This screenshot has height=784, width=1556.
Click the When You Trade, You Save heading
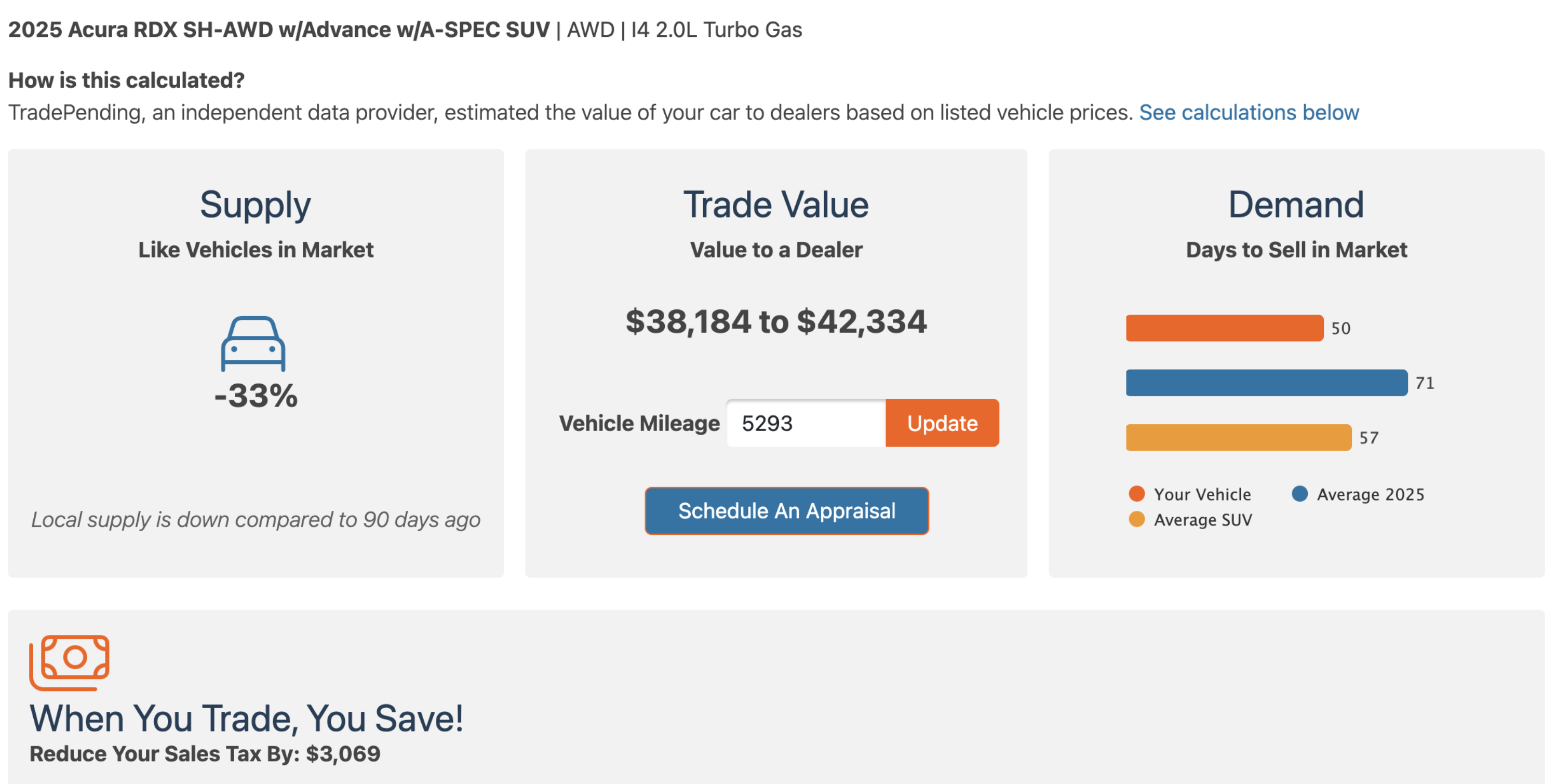point(247,719)
